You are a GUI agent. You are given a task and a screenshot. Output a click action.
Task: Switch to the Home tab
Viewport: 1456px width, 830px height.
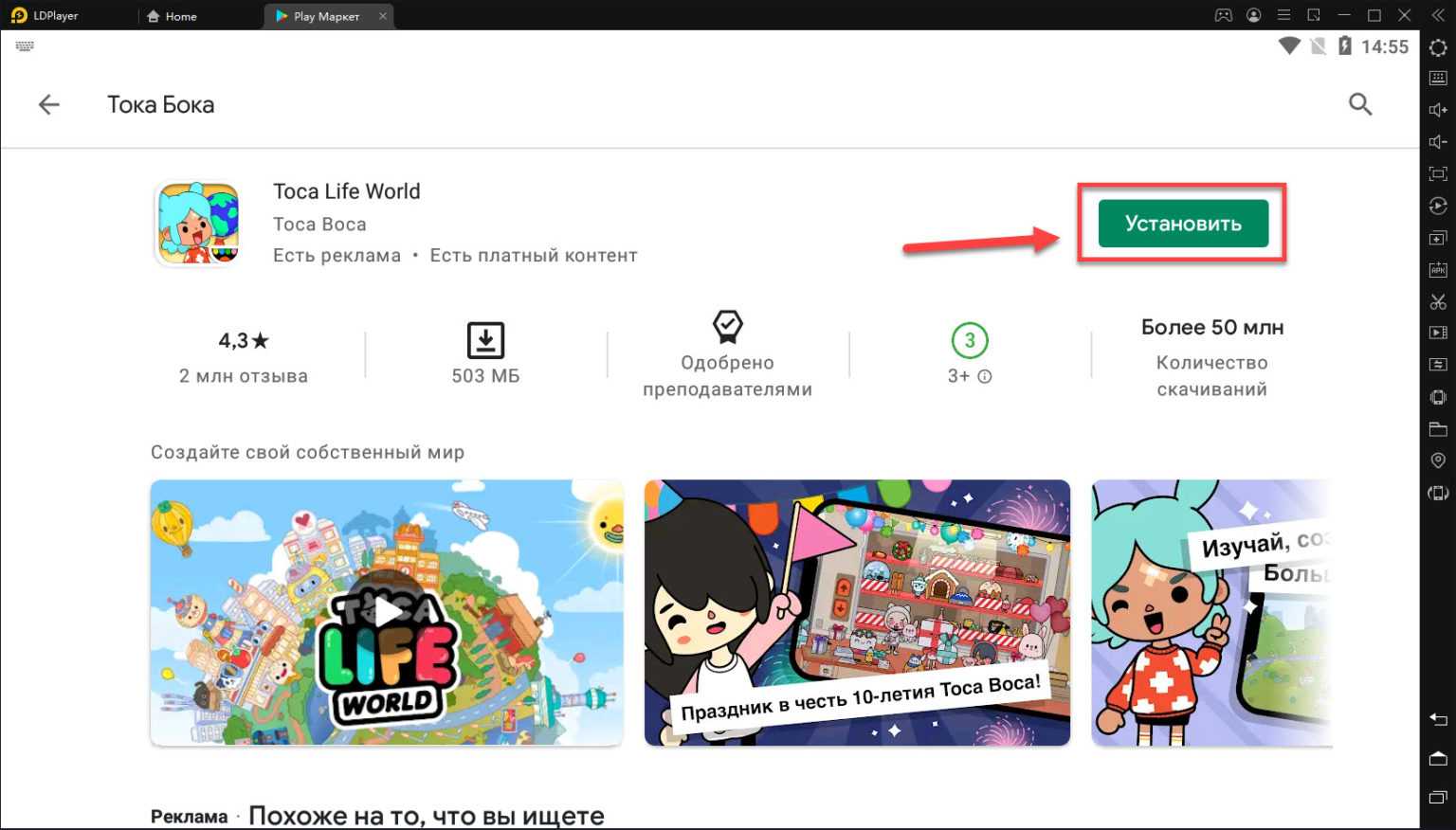tap(172, 16)
